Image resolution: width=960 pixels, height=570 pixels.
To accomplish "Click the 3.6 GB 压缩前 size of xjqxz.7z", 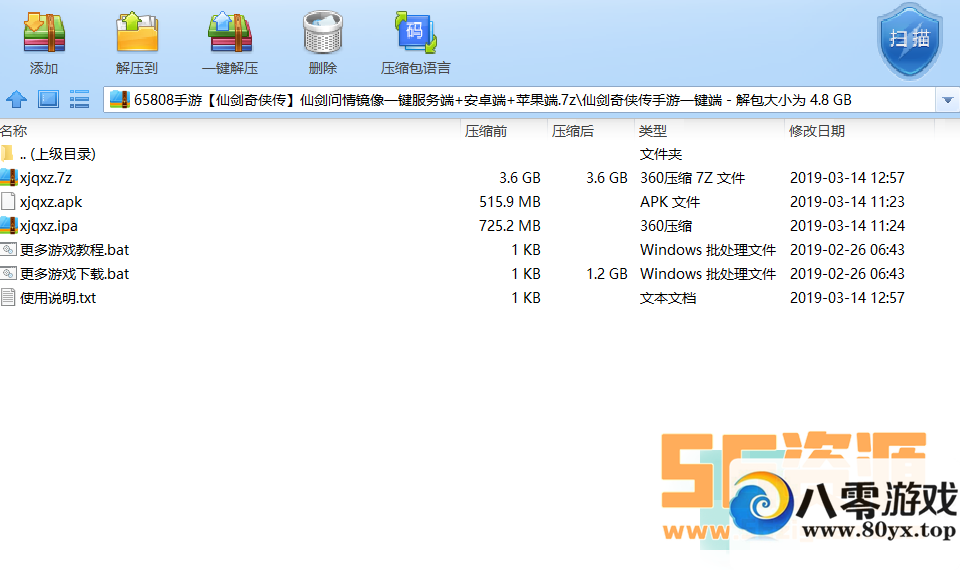I will click(x=520, y=178).
